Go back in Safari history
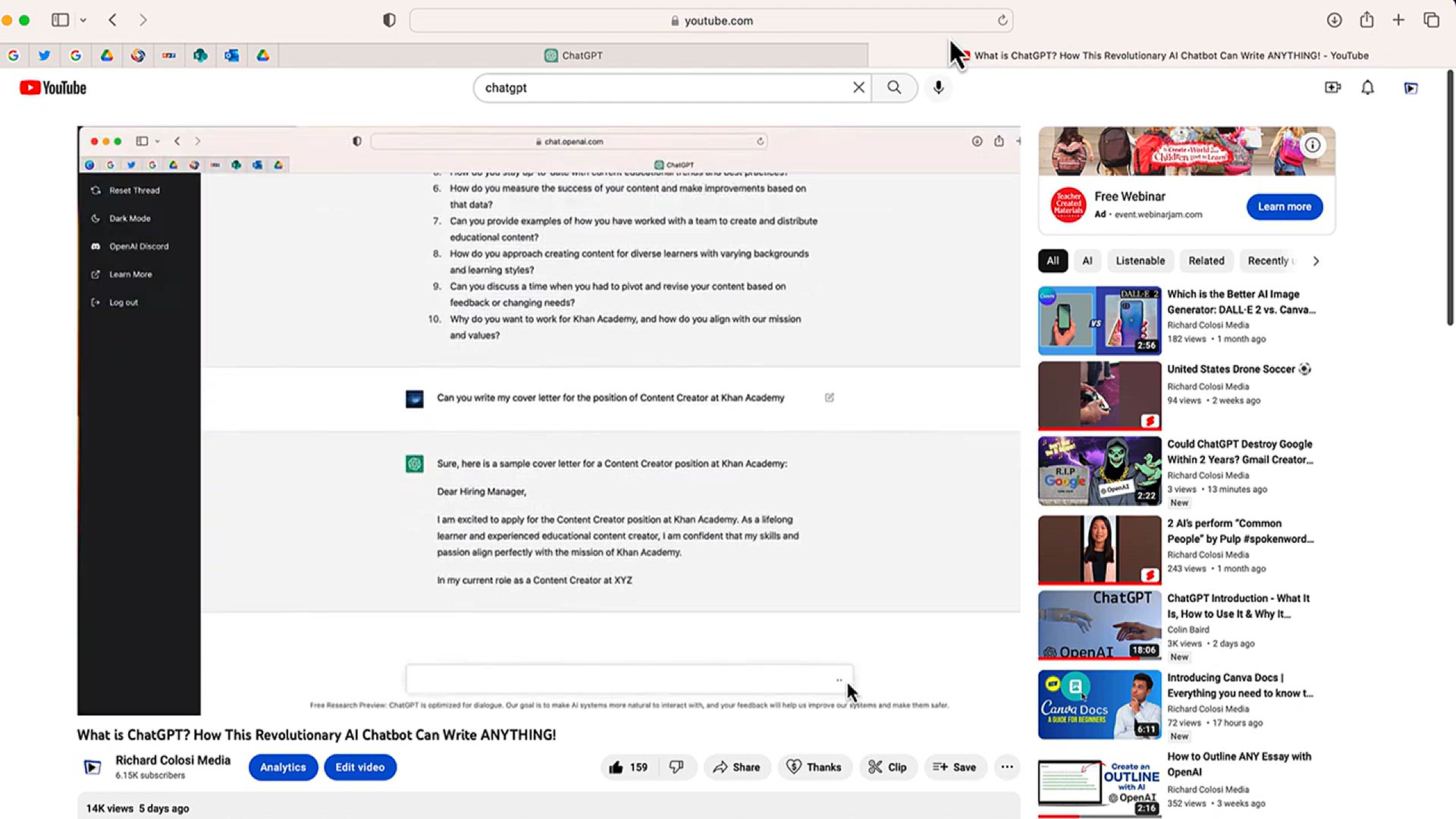1456x819 pixels. [112, 20]
